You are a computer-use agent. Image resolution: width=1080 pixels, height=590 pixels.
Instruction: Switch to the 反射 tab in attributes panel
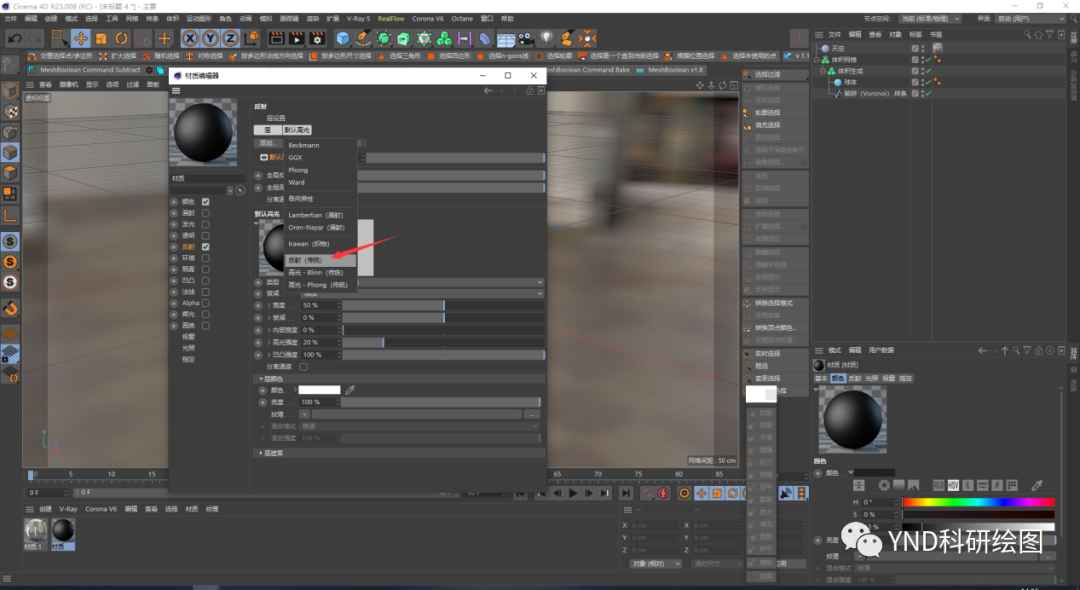855,379
